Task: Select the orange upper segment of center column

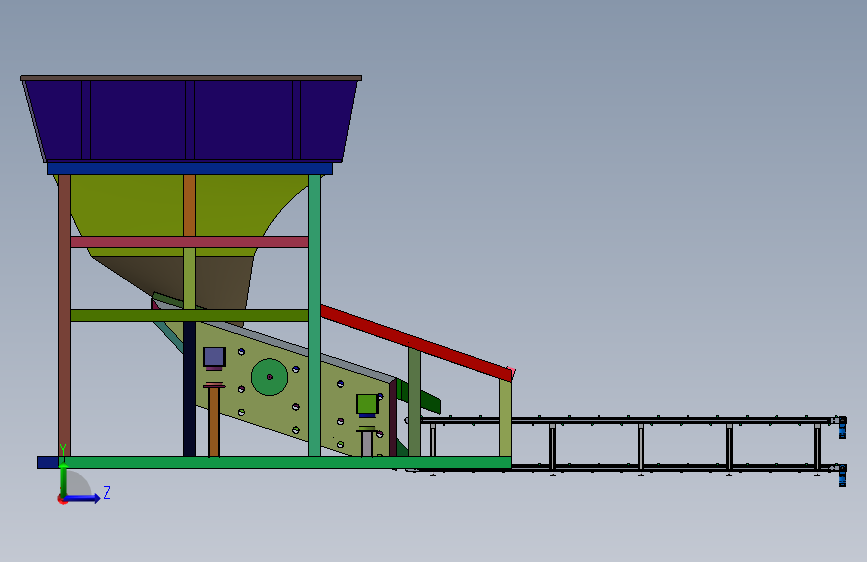Action: (189, 206)
